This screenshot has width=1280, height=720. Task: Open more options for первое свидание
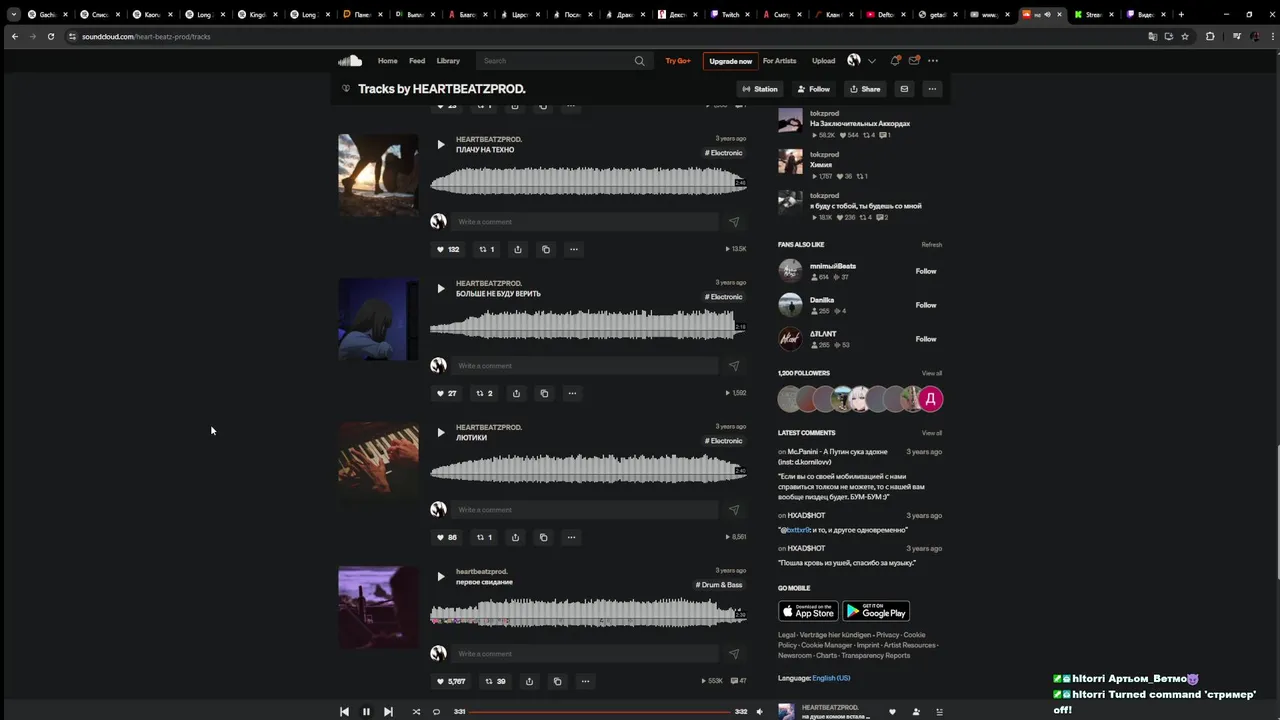pyautogui.click(x=585, y=681)
